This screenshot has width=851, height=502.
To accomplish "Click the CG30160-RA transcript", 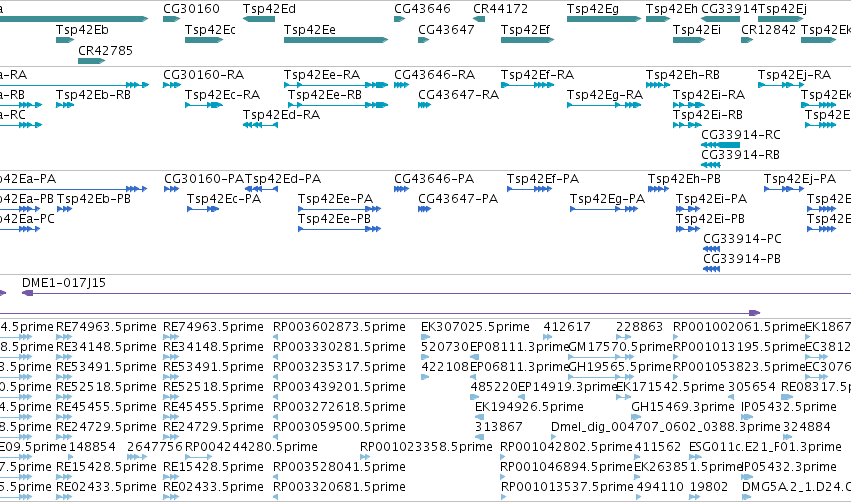I will [172, 85].
